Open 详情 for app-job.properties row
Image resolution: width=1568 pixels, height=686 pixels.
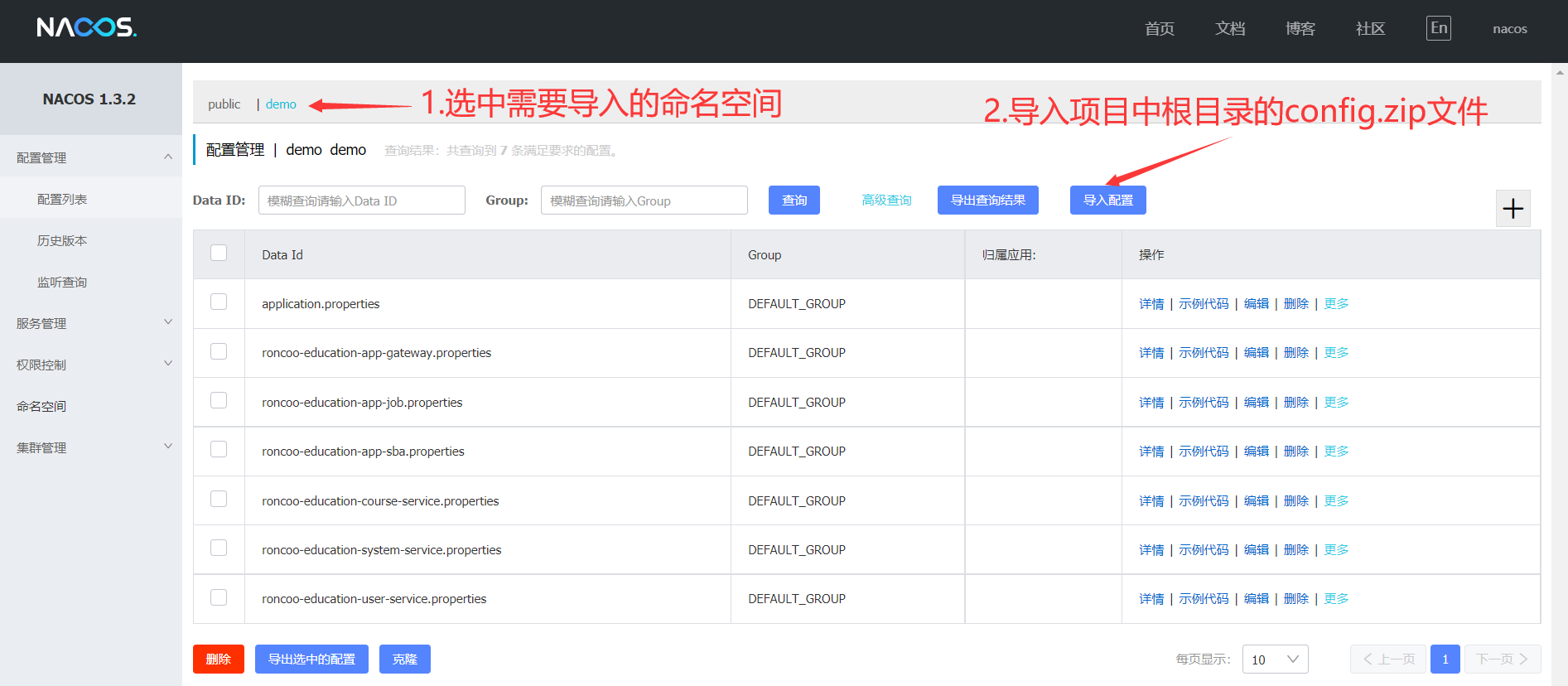(1151, 403)
